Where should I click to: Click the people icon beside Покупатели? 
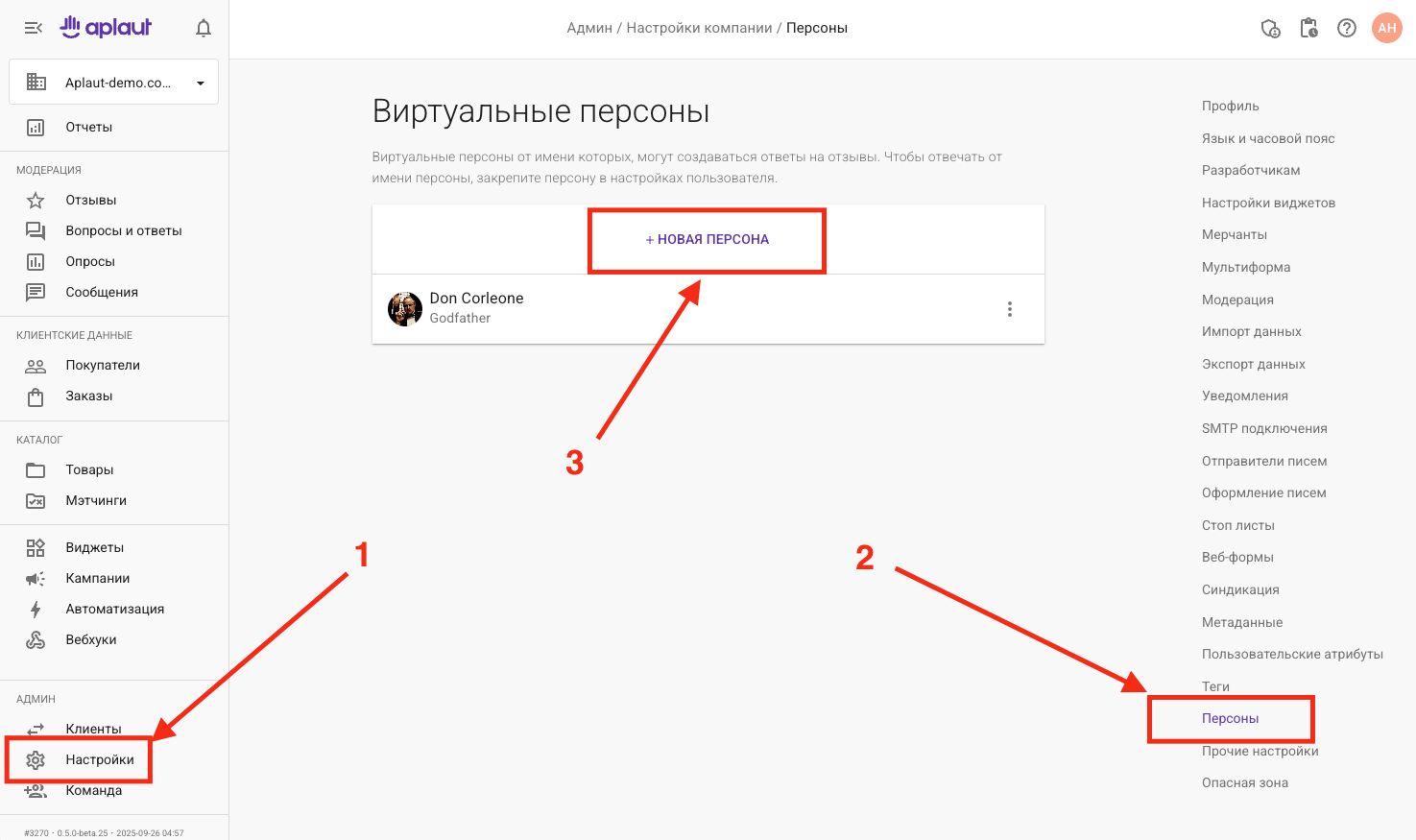36,365
